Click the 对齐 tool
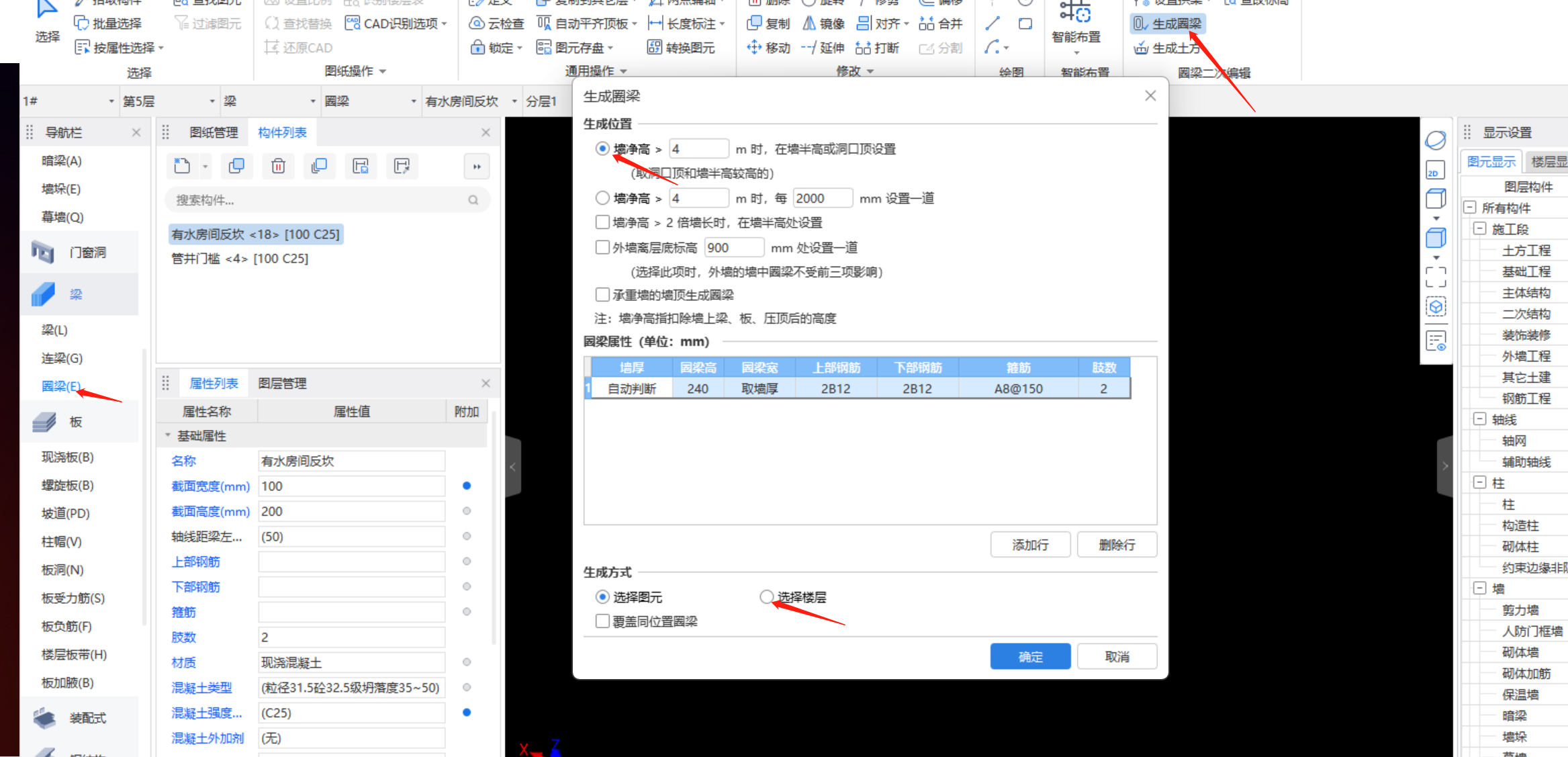This screenshot has width=1568, height=757. coord(882,24)
